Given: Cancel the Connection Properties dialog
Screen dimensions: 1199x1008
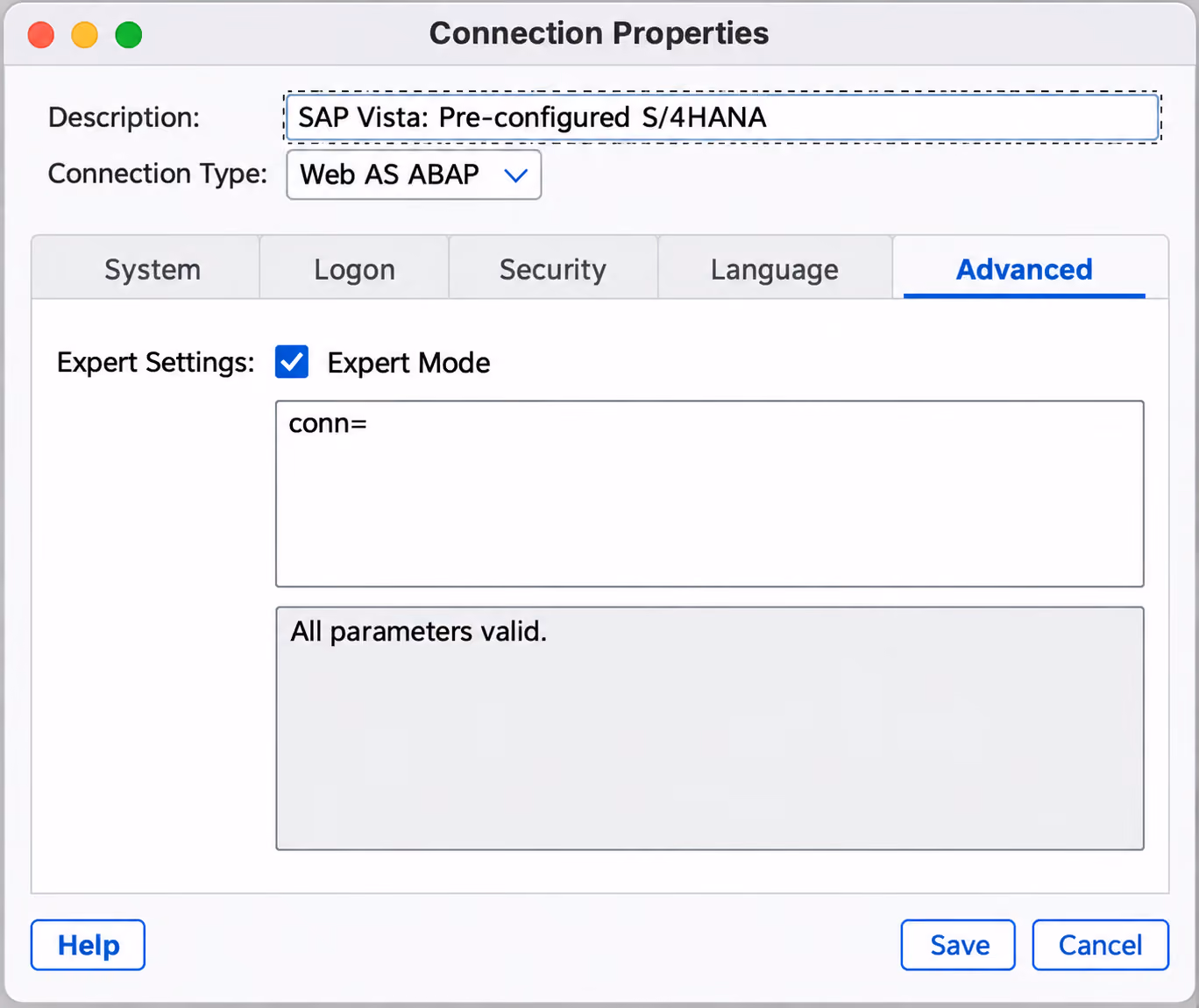Looking at the screenshot, I should pyautogui.click(x=1100, y=945).
